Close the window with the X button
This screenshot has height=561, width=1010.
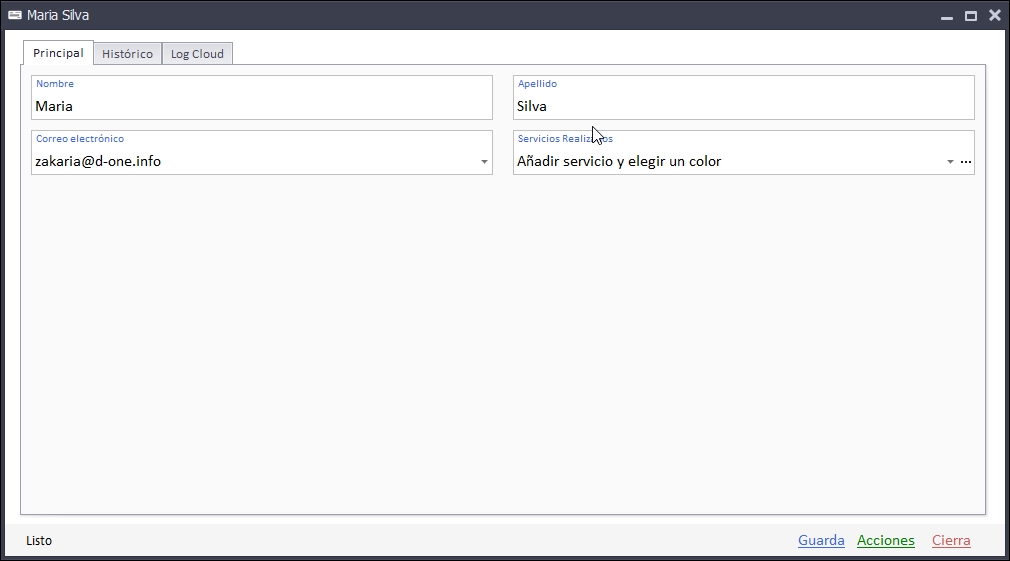click(994, 15)
